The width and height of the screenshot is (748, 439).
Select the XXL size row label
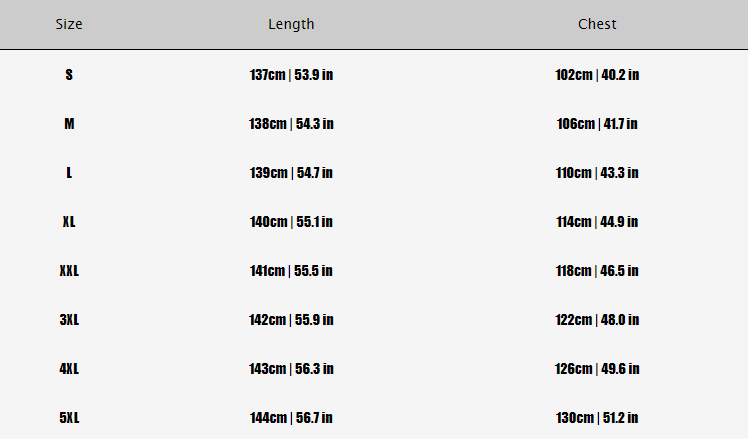point(69,271)
